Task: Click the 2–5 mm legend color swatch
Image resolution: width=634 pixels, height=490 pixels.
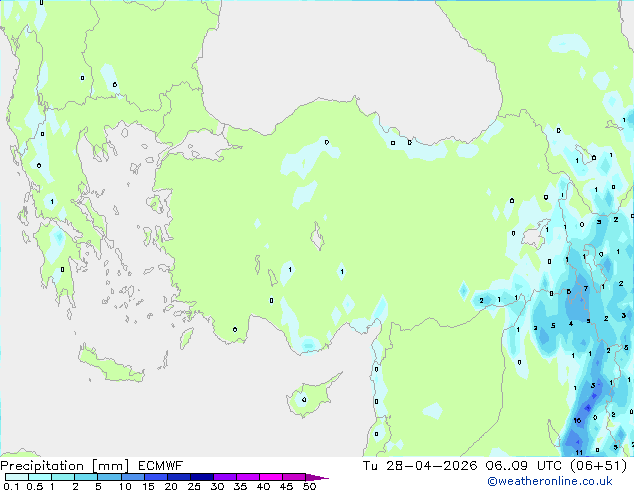Action: click(x=86, y=477)
